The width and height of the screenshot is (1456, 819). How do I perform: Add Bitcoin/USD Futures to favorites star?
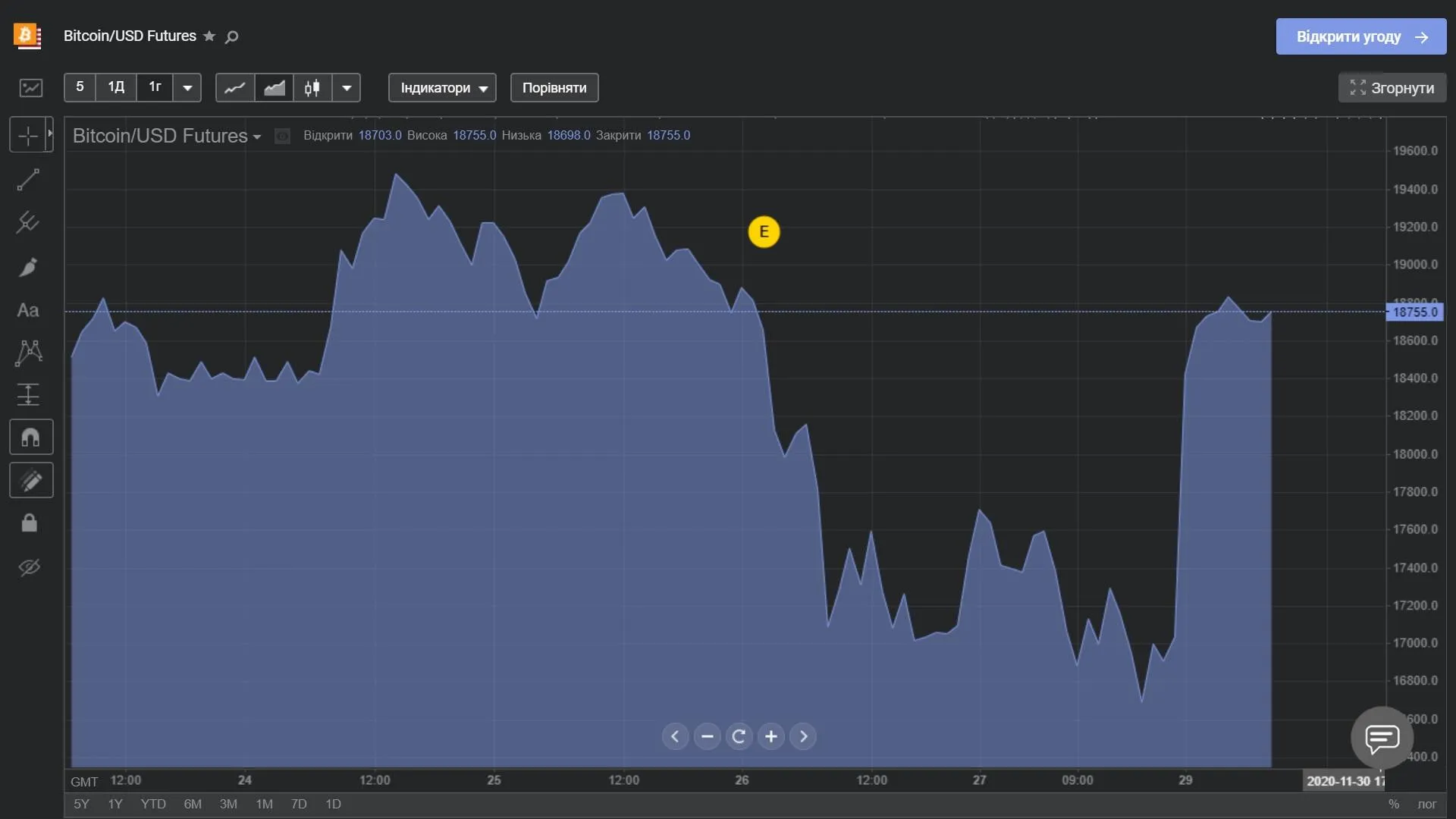[209, 36]
